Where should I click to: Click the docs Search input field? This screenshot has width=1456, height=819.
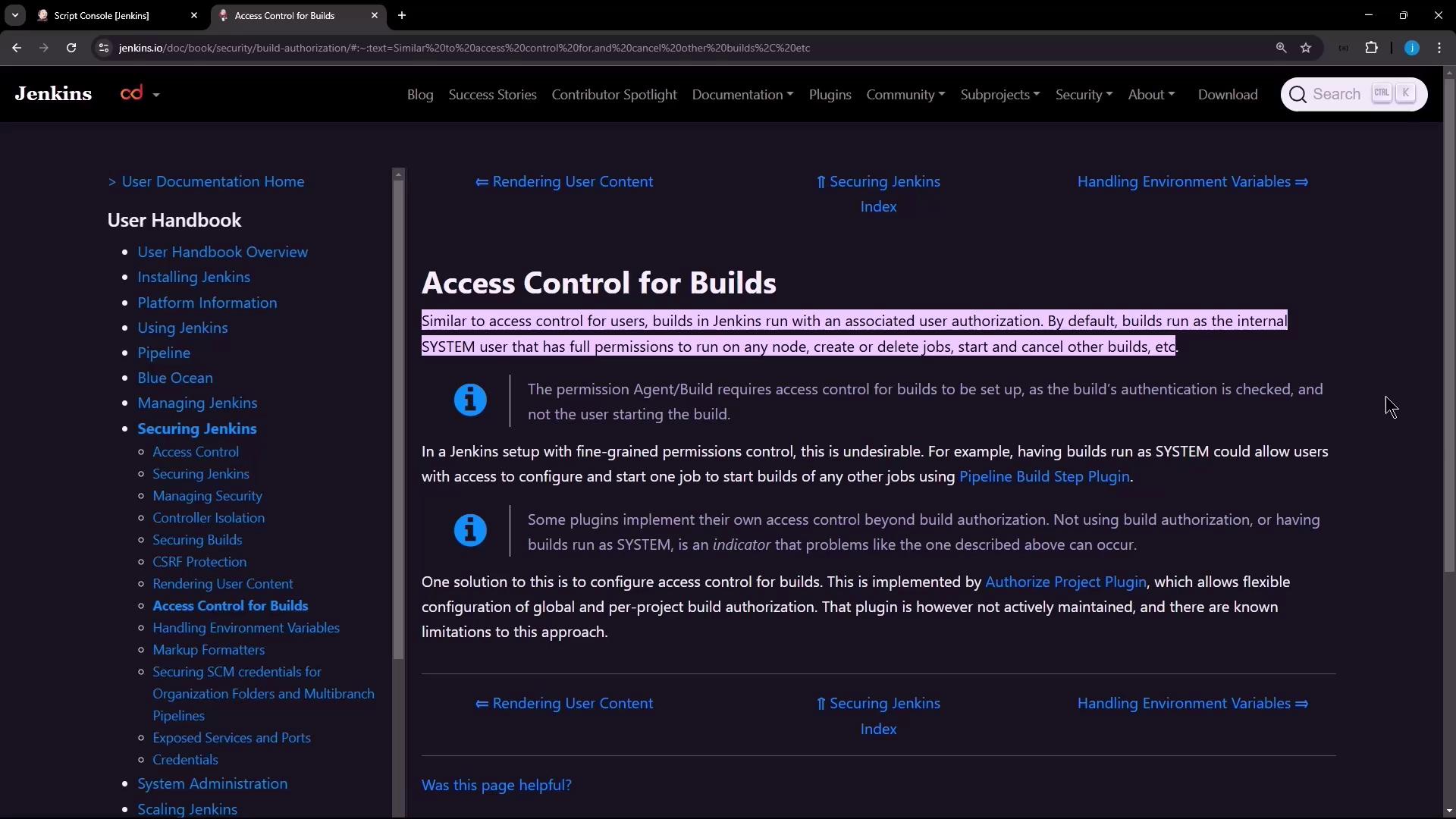[x=1336, y=94]
